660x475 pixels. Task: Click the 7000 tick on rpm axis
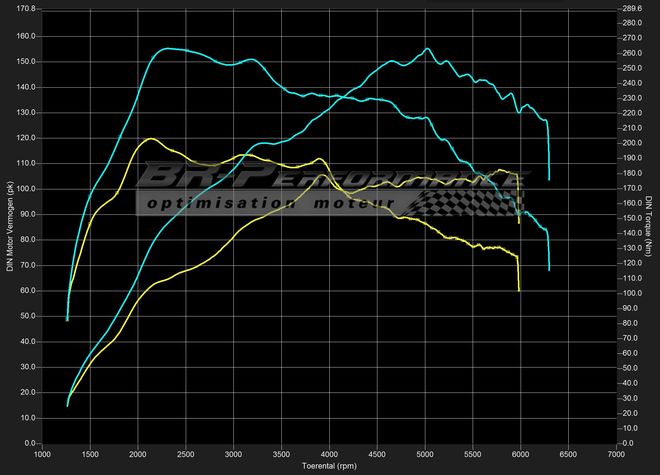616,453
